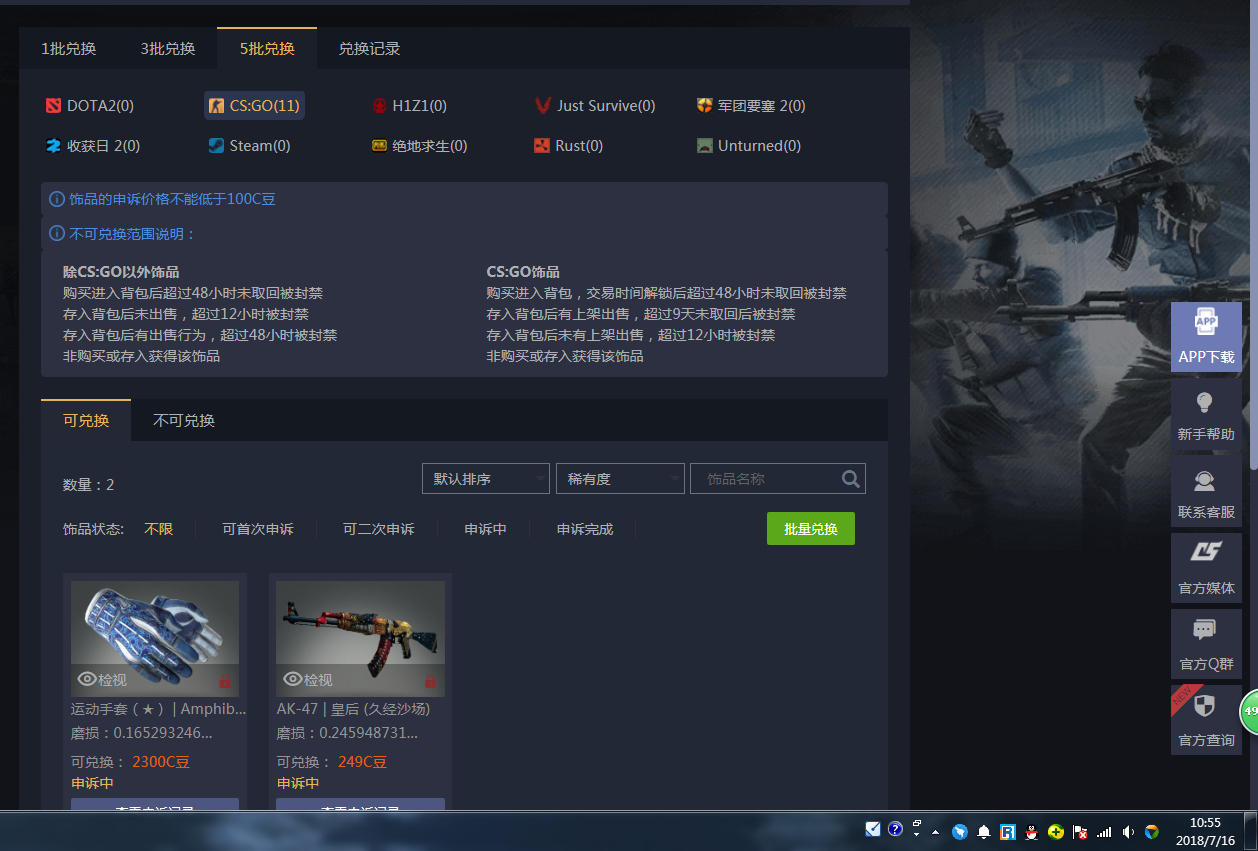Click the green 49 floating badge
Viewport: 1258px width, 851px height.
coord(1249,712)
